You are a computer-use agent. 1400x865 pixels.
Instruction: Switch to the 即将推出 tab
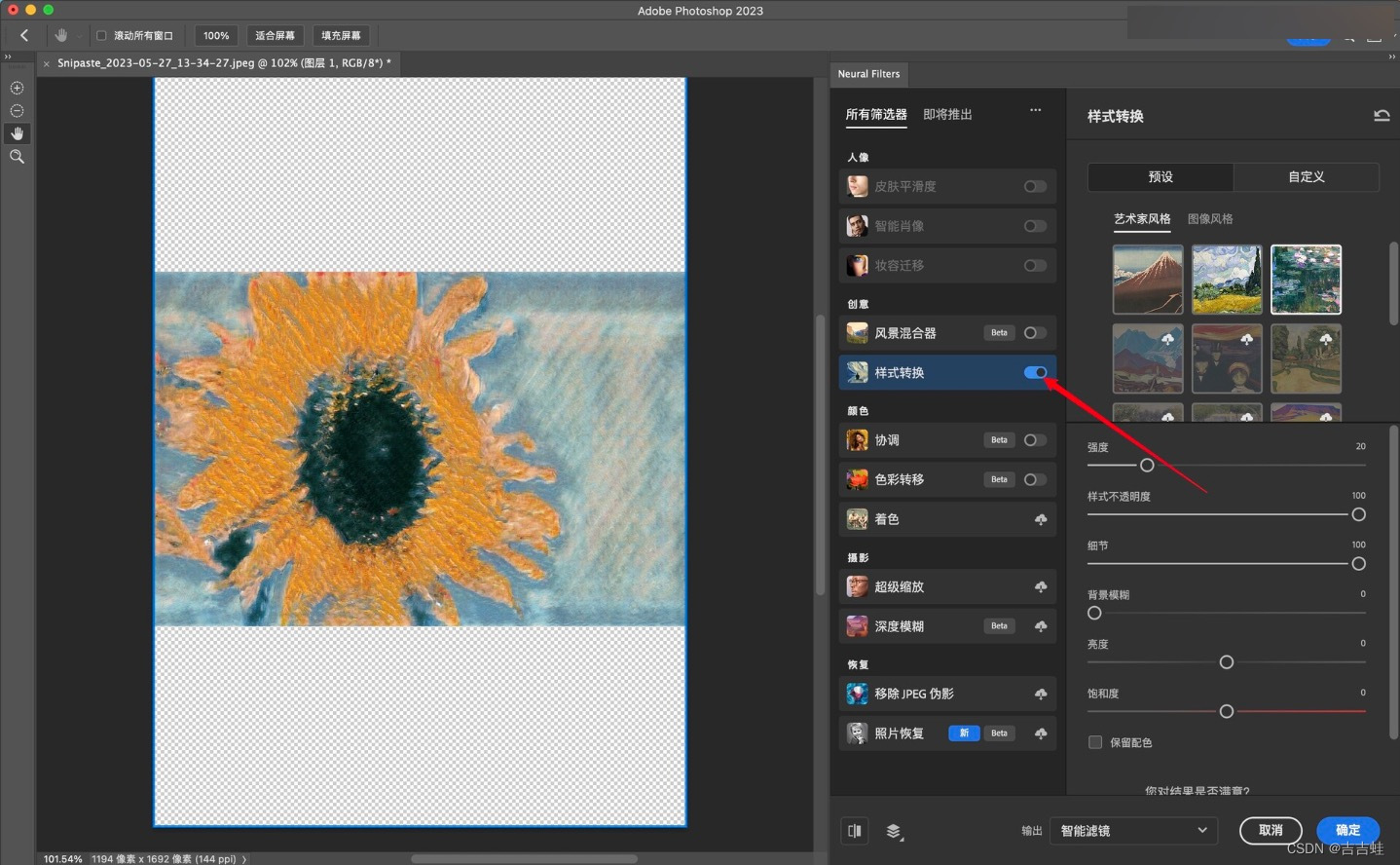point(947,114)
